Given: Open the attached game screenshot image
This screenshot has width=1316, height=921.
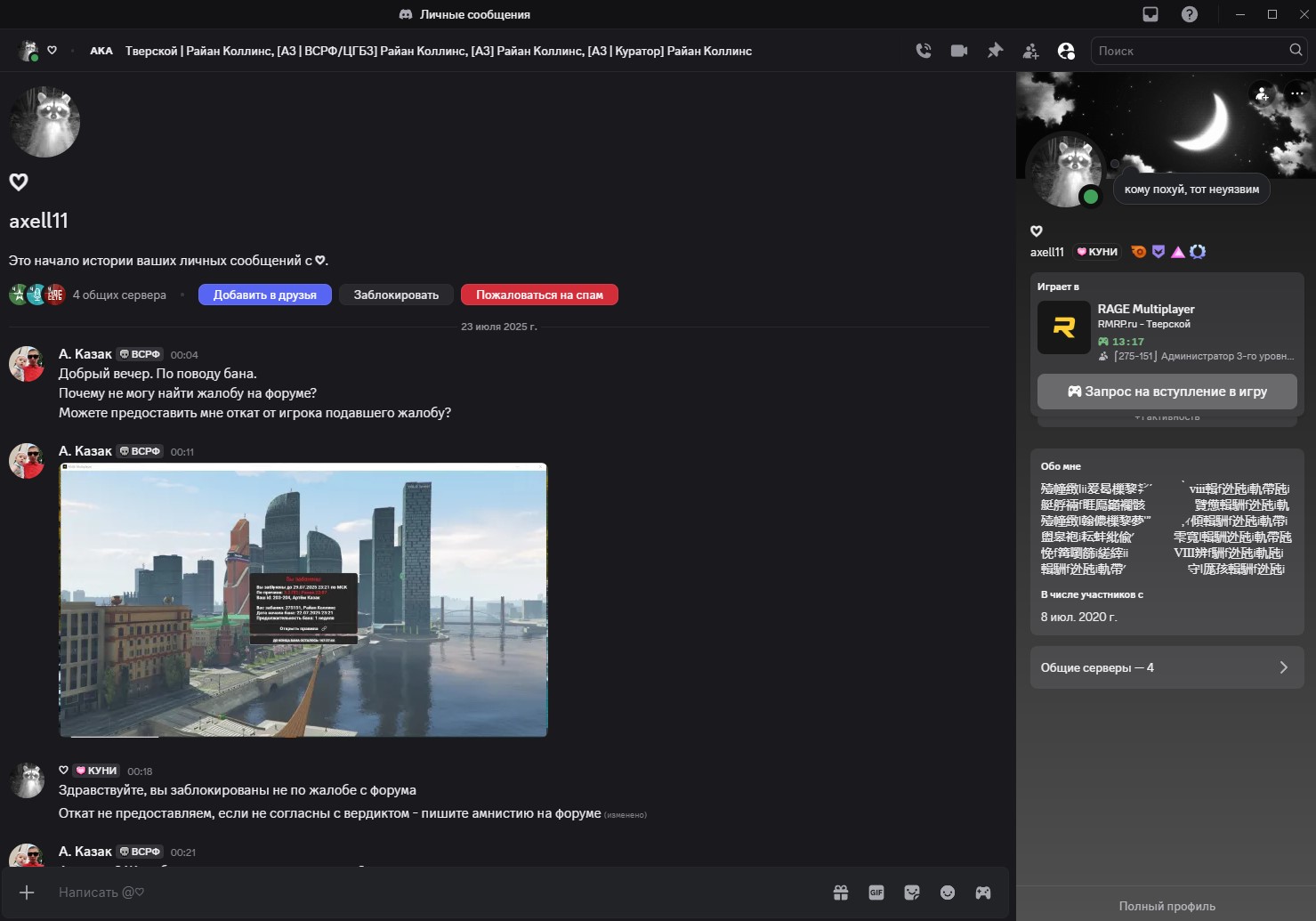Looking at the screenshot, I should pyautogui.click(x=303, y=600).
